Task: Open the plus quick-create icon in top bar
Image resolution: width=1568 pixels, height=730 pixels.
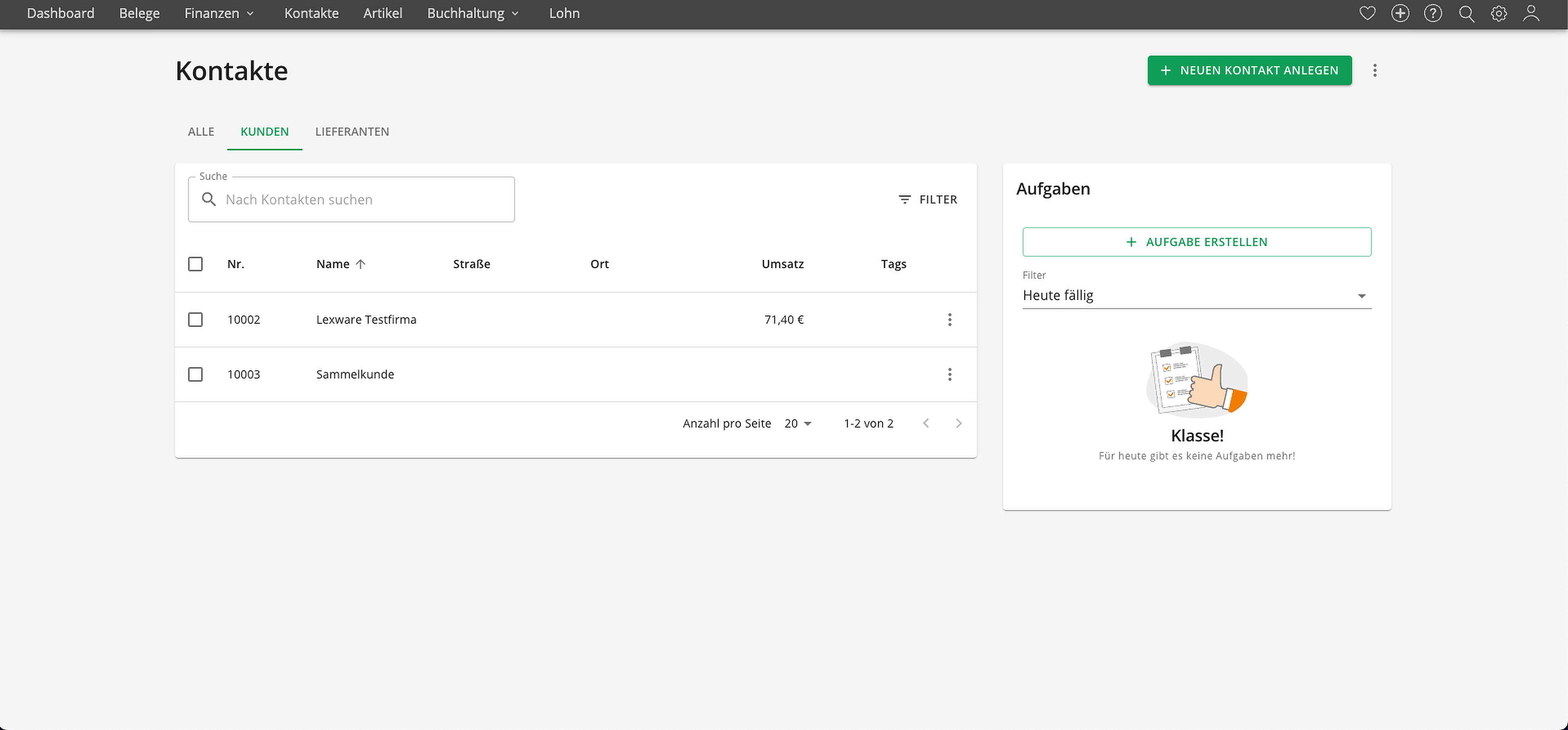Action: [1400, 13]
